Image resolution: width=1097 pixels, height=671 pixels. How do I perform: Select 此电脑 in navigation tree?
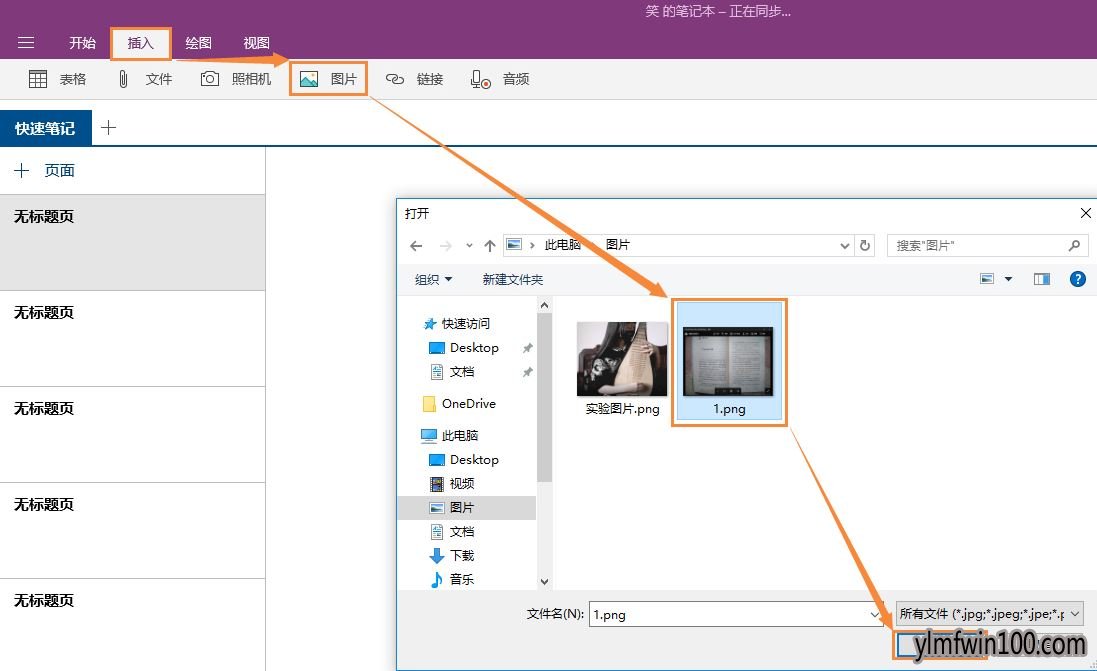coord(449,435)
